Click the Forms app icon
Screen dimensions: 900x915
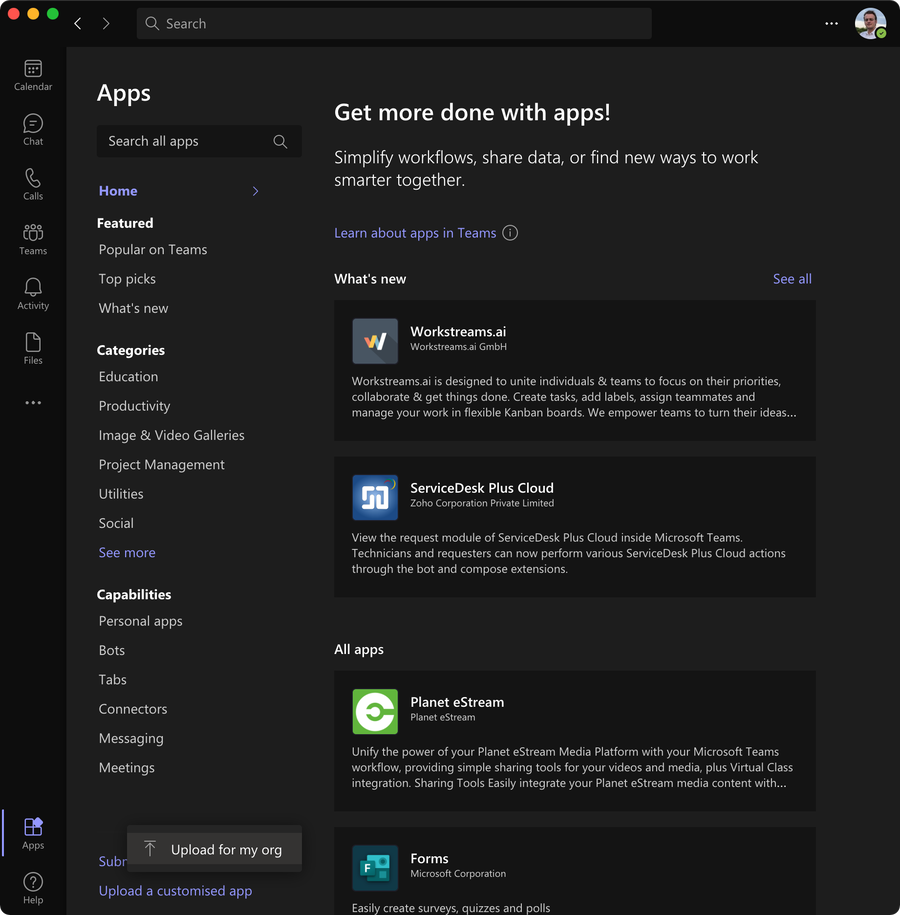(375, 868)
